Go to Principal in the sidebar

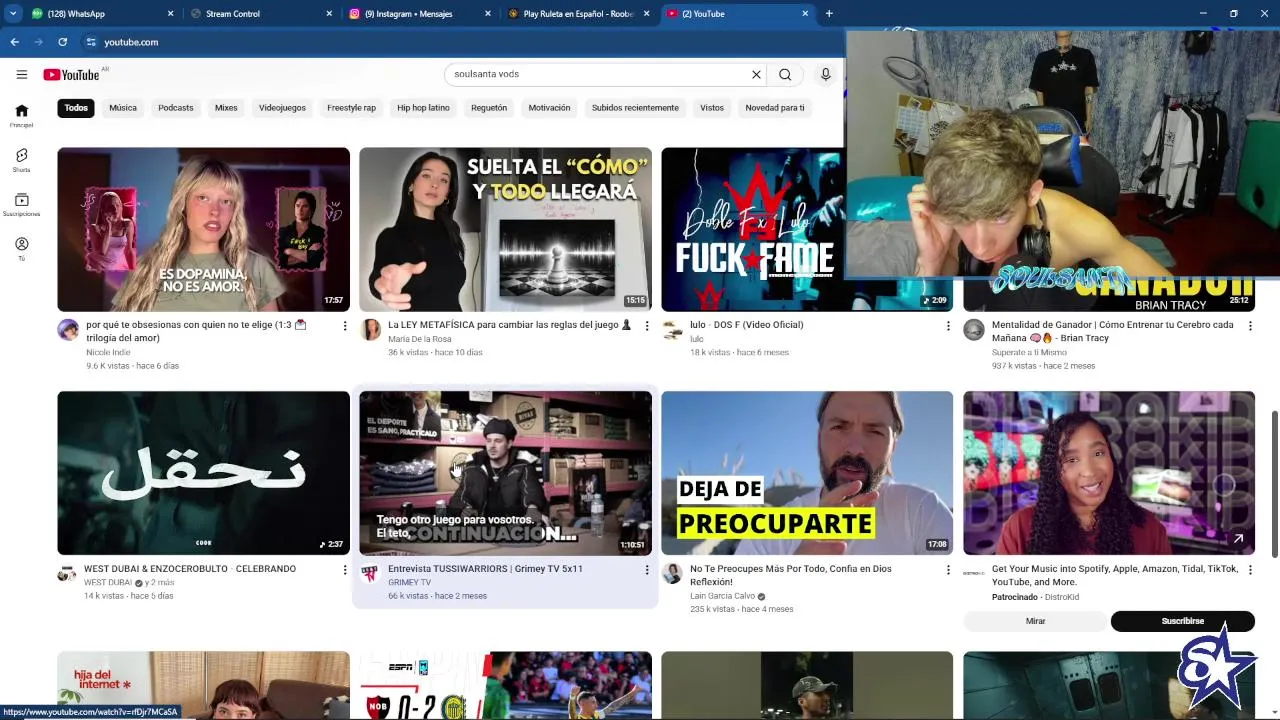(x=21, y=116)
